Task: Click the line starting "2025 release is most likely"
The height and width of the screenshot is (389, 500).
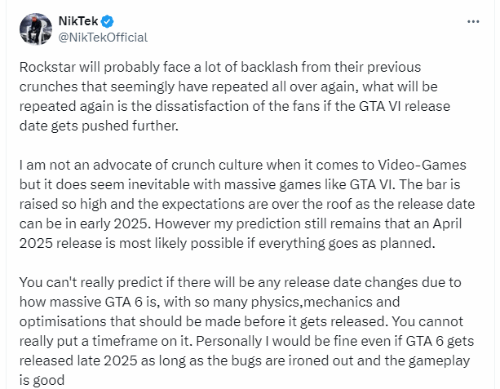Action: [x=227, y=243]
